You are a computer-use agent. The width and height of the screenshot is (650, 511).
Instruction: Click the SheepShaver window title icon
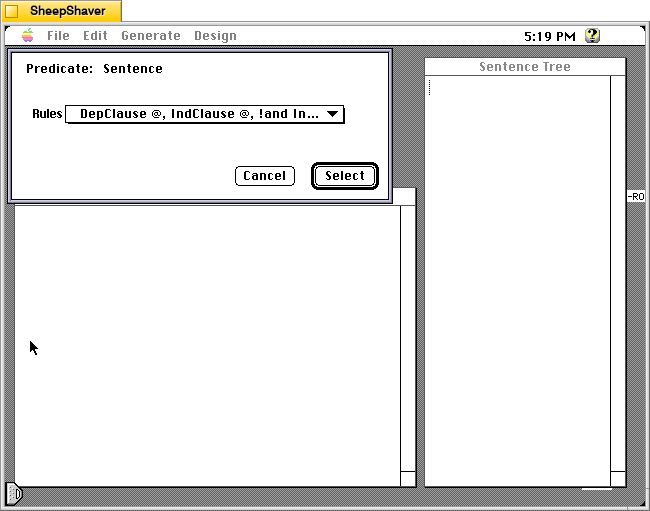click(12, 11)
